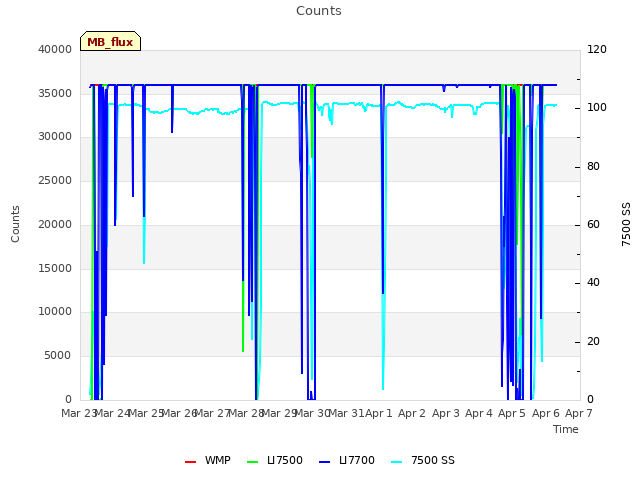Toggle the LI7700 legend entry

point(347,460)
